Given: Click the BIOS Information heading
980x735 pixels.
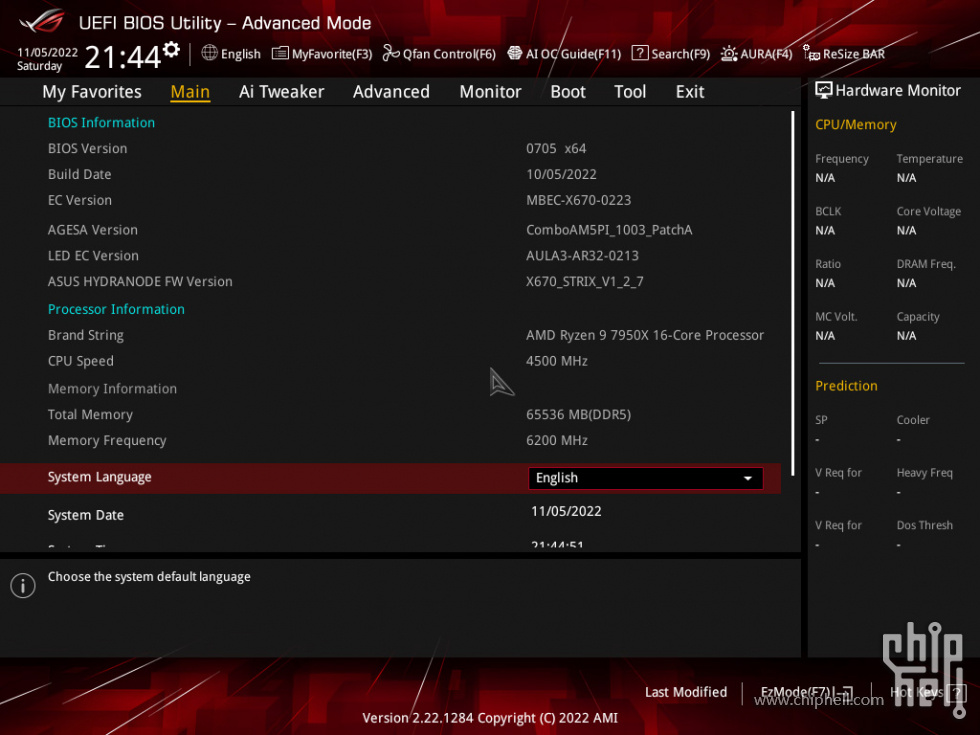Looking at the screenshot, I should pos(101,122).
